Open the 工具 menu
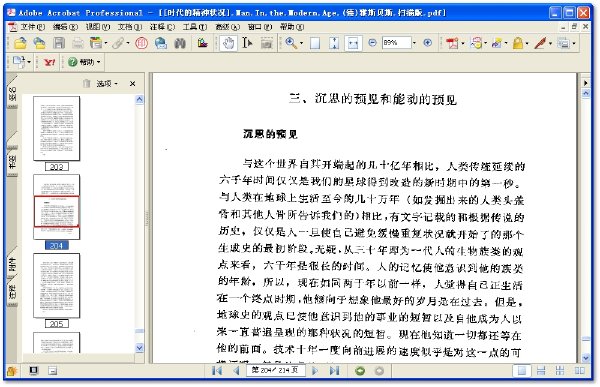Image resolution: width=600 pixels, height=387 pixels. tap(195, 27)
